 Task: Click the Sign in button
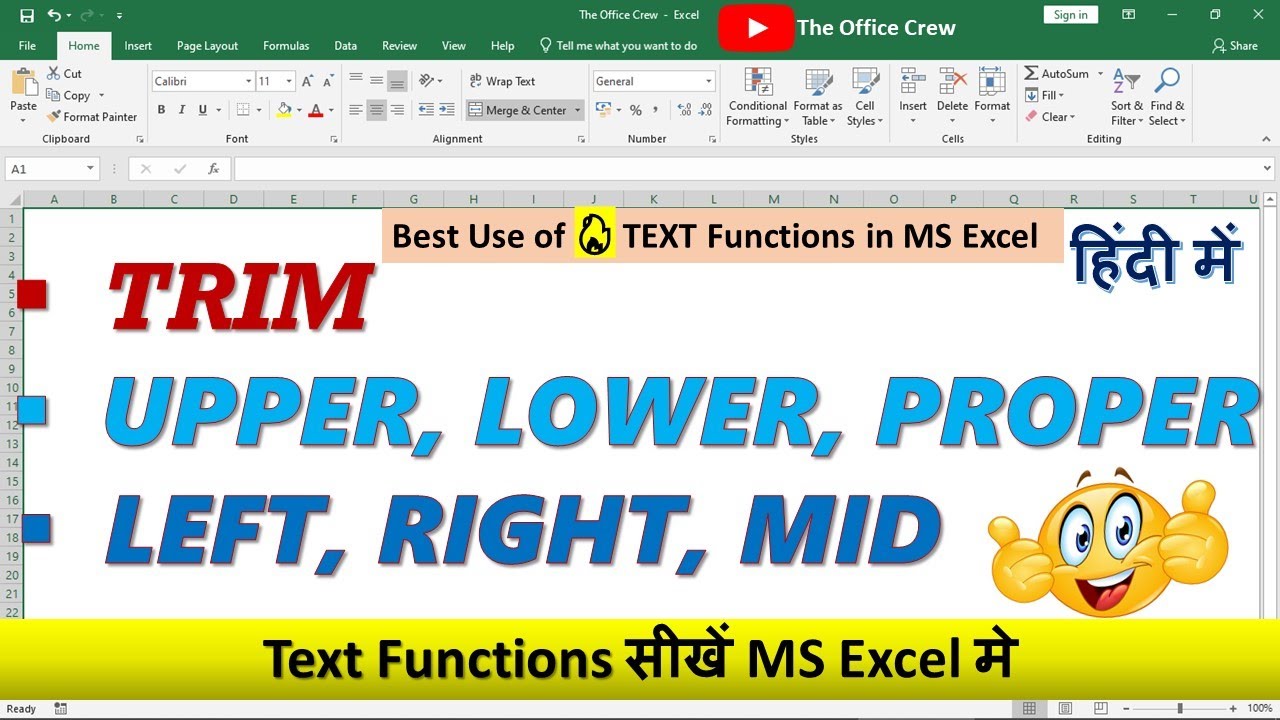tap(1071, 15)
